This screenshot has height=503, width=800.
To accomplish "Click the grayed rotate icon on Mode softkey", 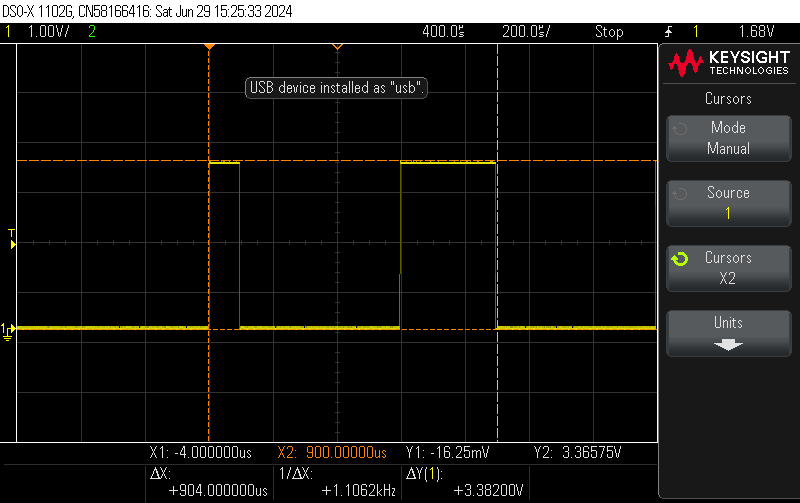I will (x=680, y=129).
